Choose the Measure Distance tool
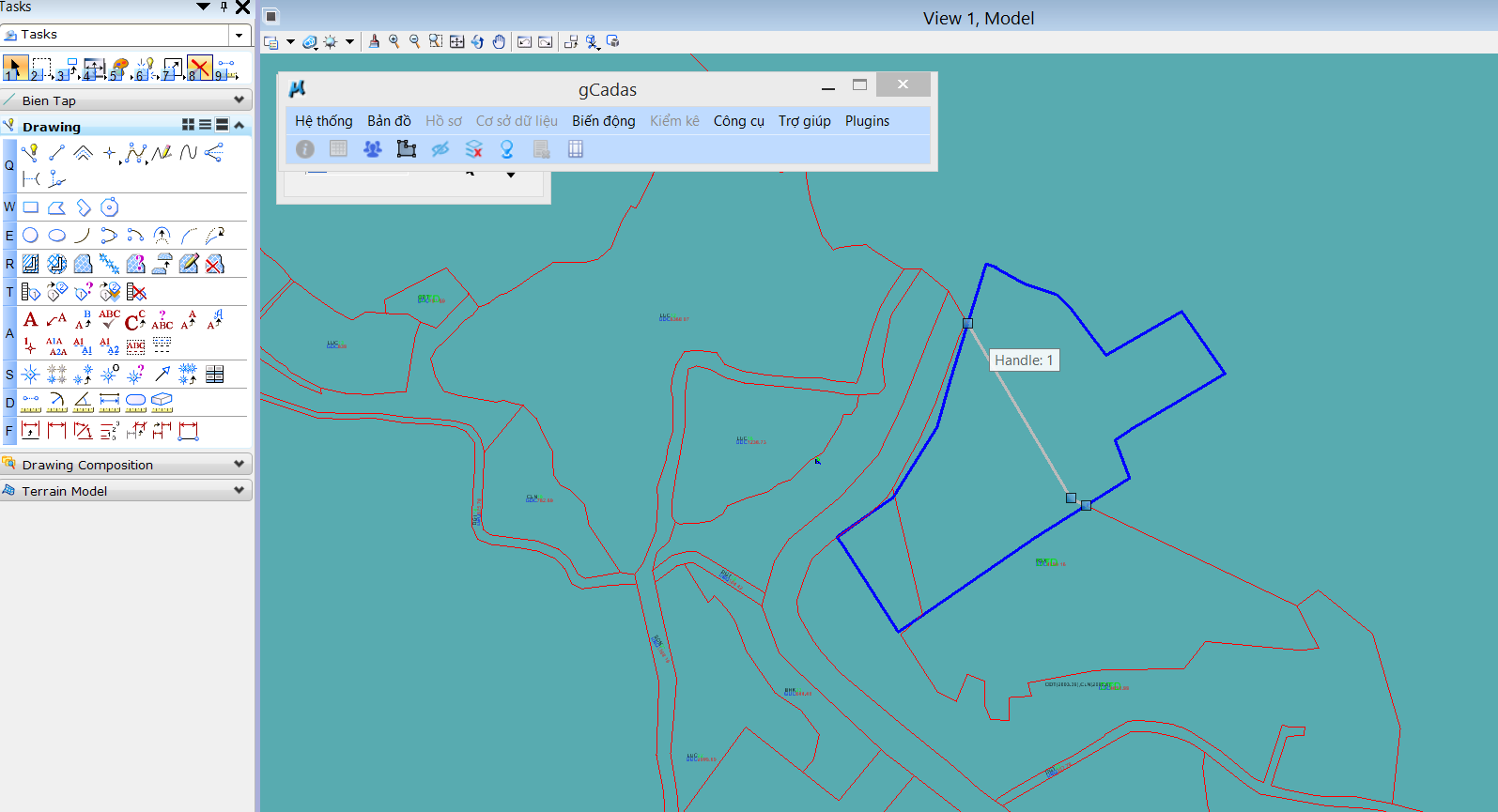The height and width of the screenshot is (812, 1498). point(30,402)
